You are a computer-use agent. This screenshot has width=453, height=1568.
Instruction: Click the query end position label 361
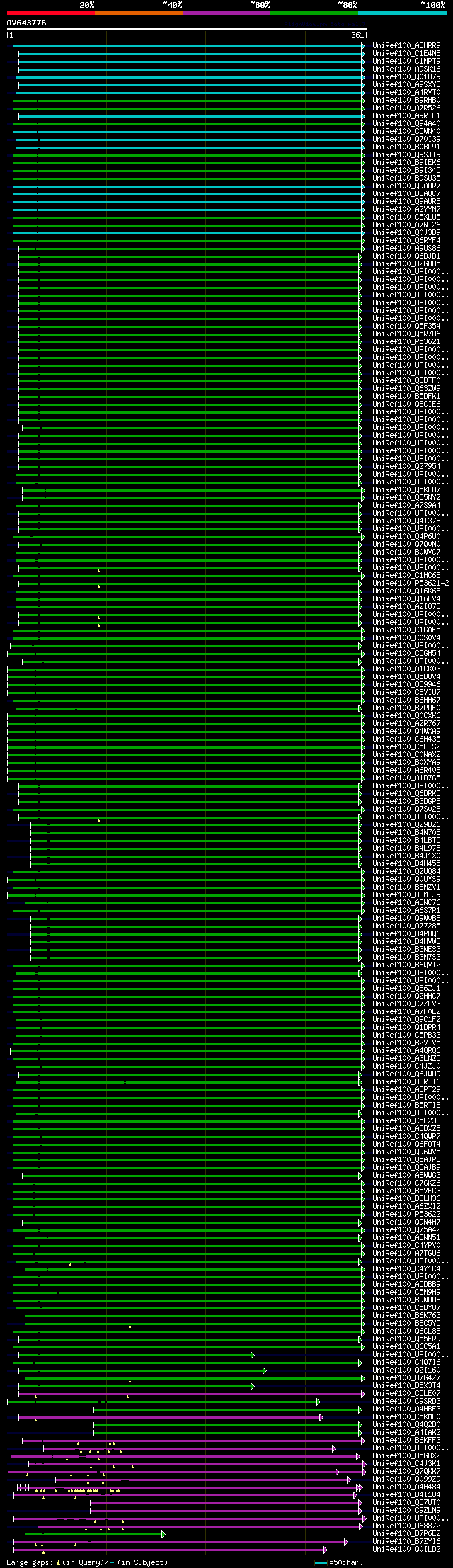click(x=357, y=35)
